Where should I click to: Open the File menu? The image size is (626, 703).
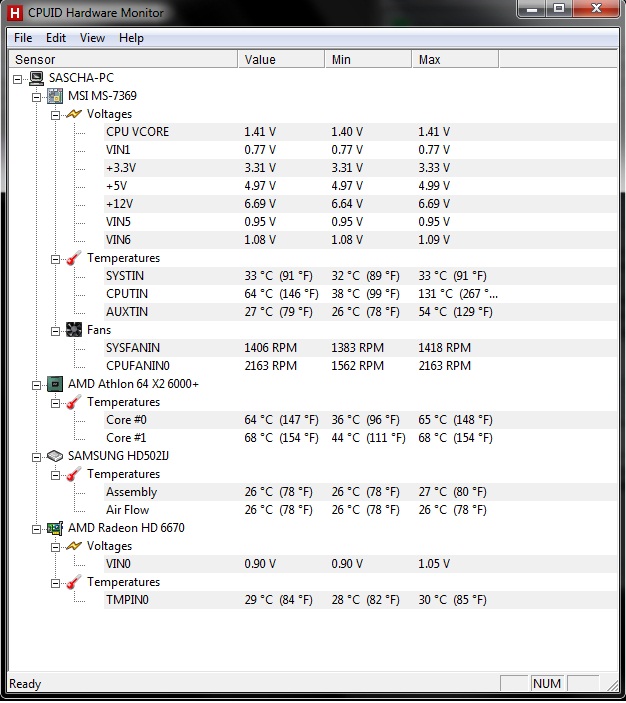(x=23, y=38)
